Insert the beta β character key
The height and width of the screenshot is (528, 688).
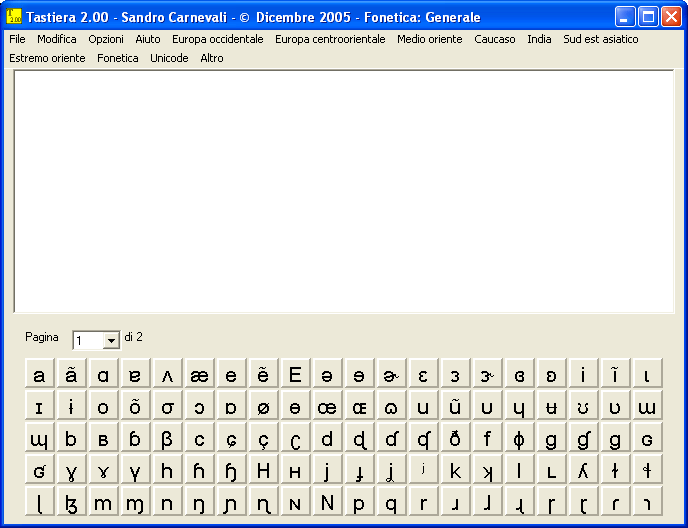(x=167, y=437)
